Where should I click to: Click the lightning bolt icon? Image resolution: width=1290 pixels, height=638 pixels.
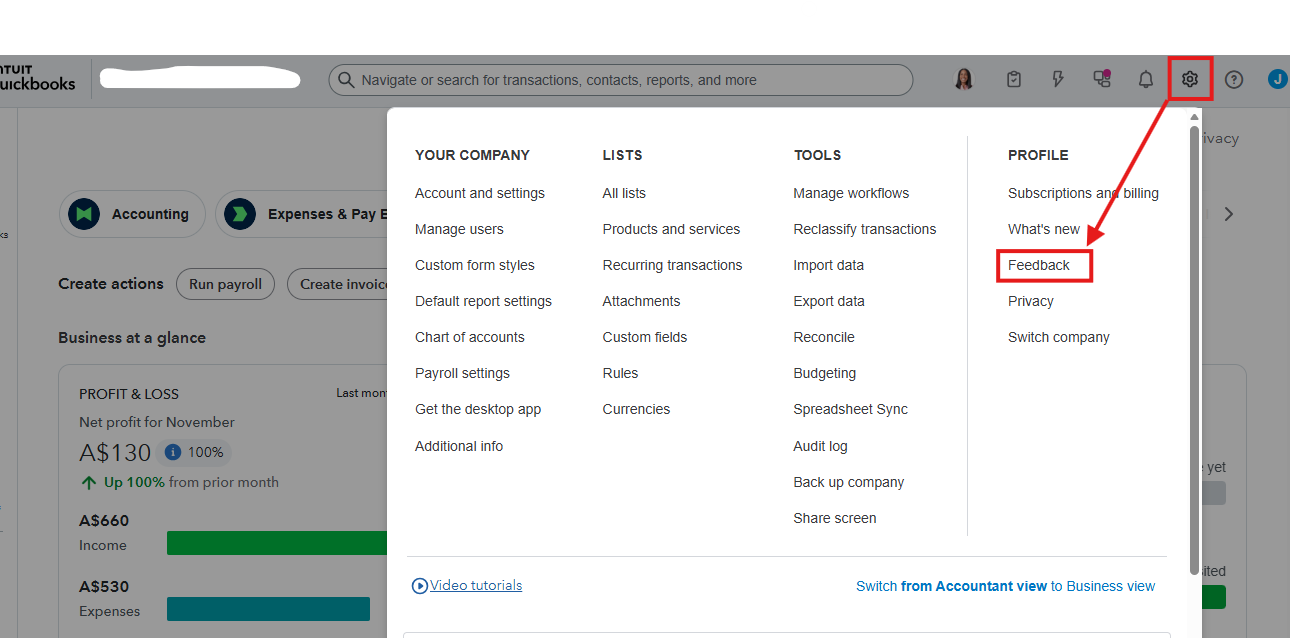click(1058, 80)
